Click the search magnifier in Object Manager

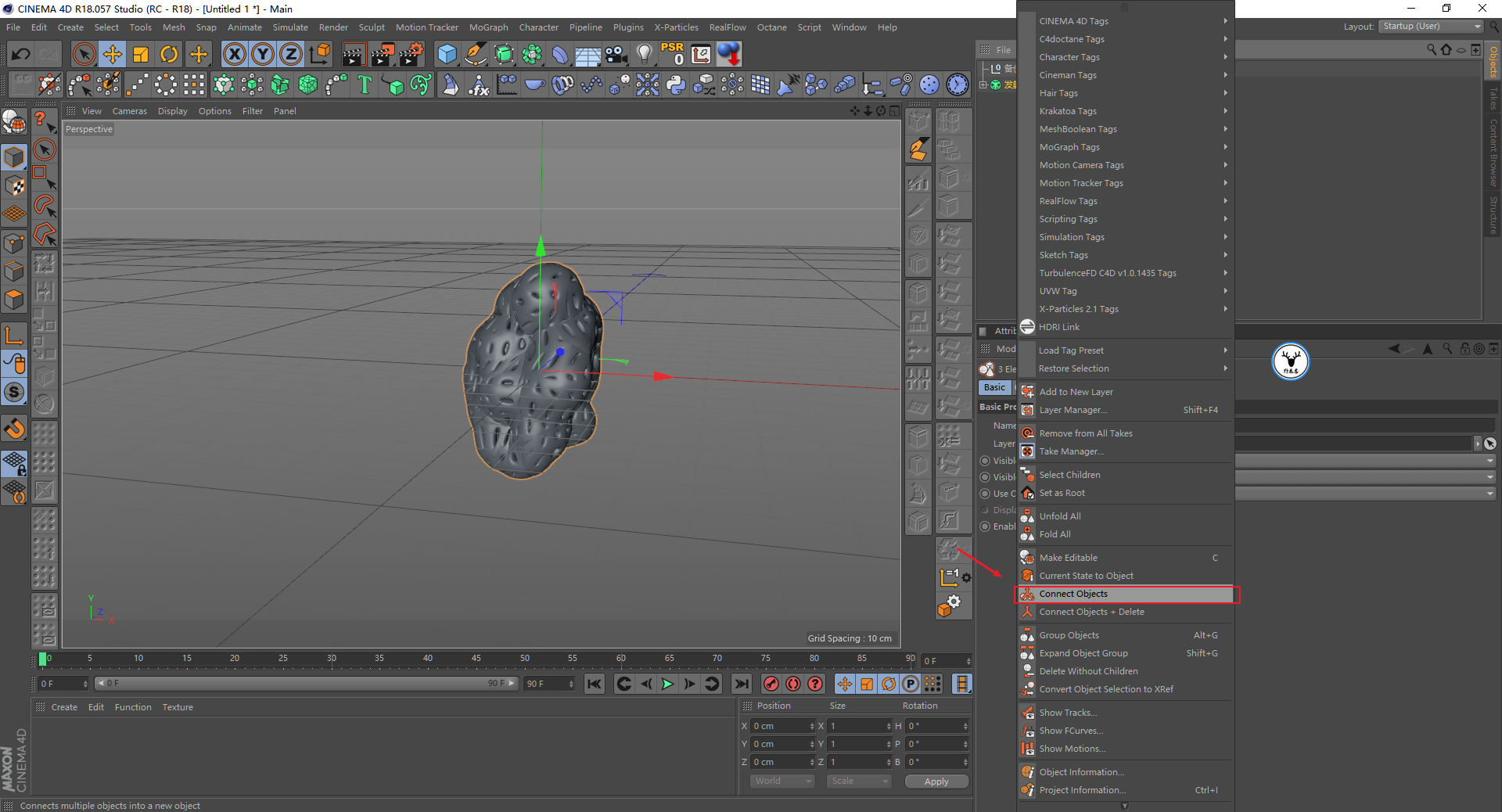click(1431, 49)
